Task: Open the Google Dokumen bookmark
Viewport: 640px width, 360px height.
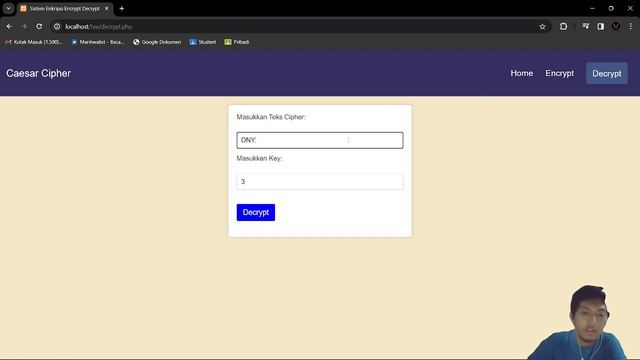Action: (157, 42)
